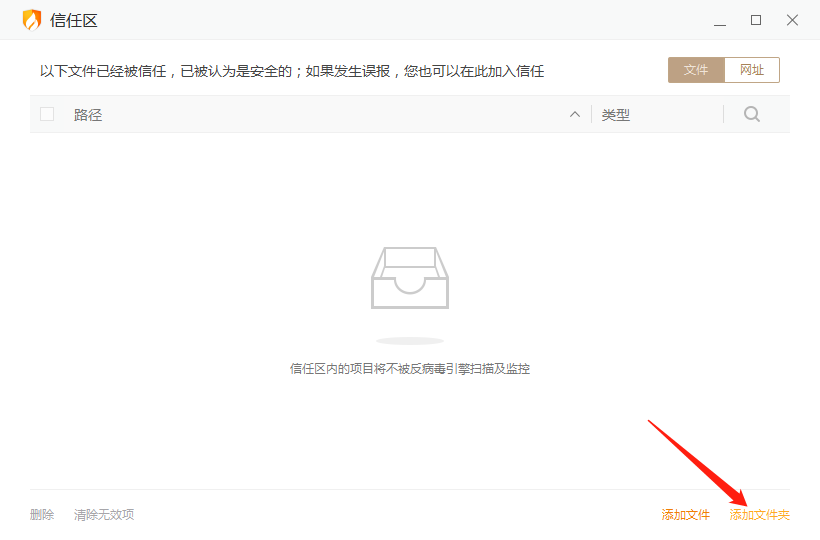820x540 pixels.
Task: Toggle sort order using the 路径 column chevron
Action: pyautogui.click(x=575, y=114)
